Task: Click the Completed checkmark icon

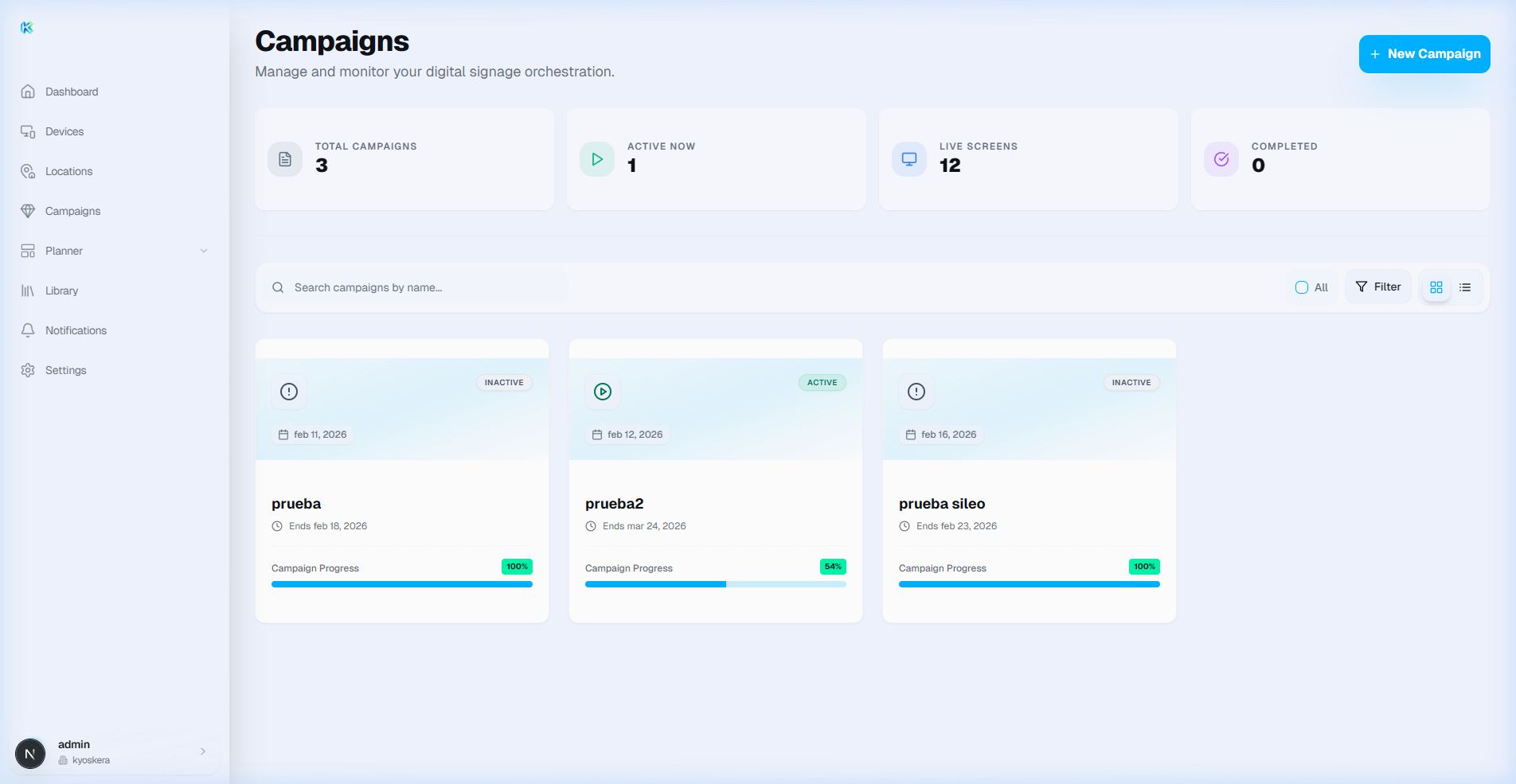Action: pos(1221,159)
